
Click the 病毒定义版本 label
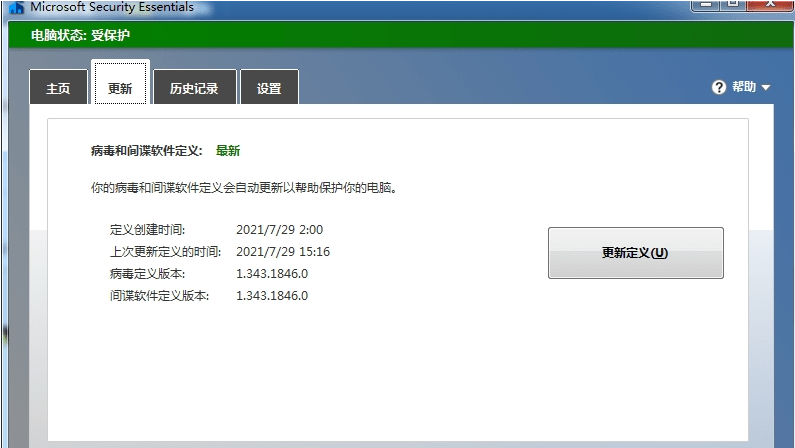coord(148,274)
